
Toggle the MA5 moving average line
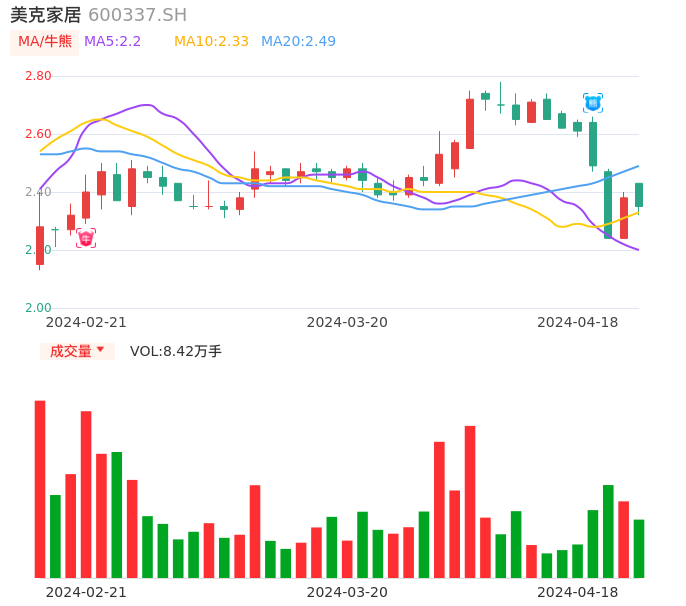coord(112,42)
